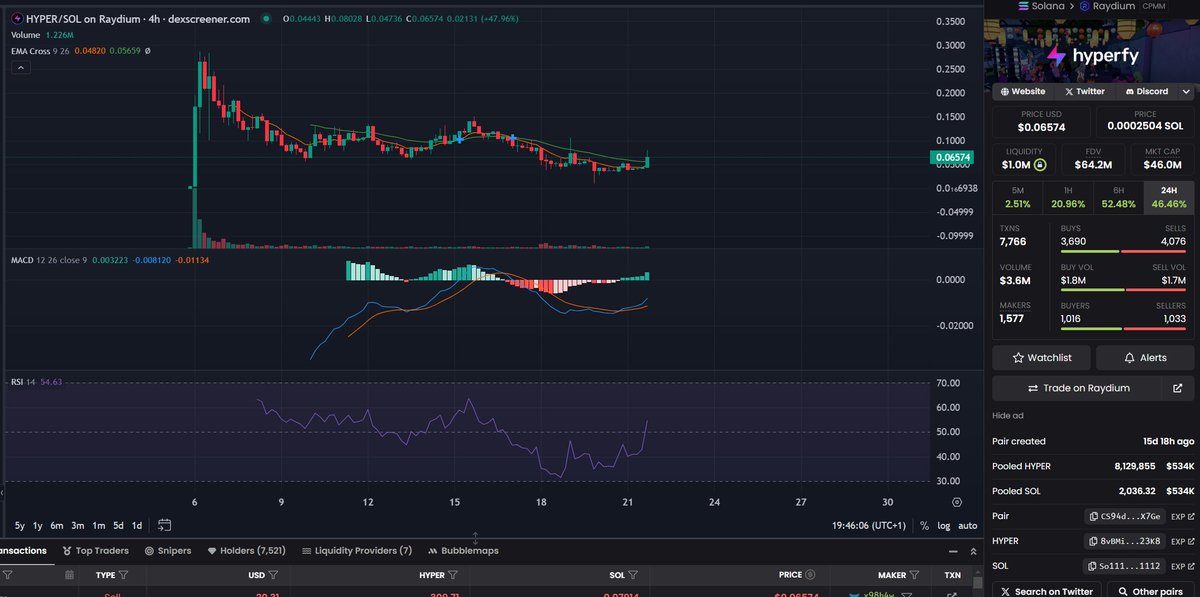This screenshot has height=597, width=1200.
Task: Open the hyperfy Discord link
Action: [x=1146, y=91]
